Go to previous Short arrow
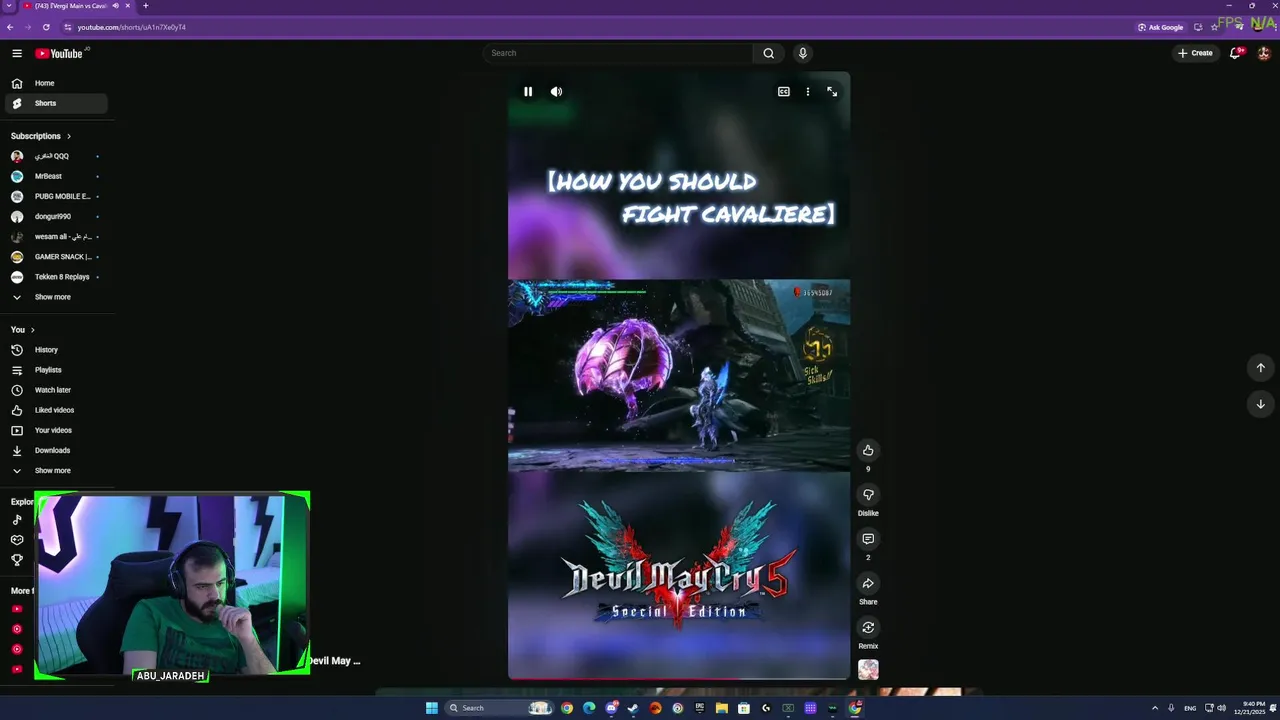This screenshot has width=1280, height=720. pyautogui.click(x=1260, y=367)
